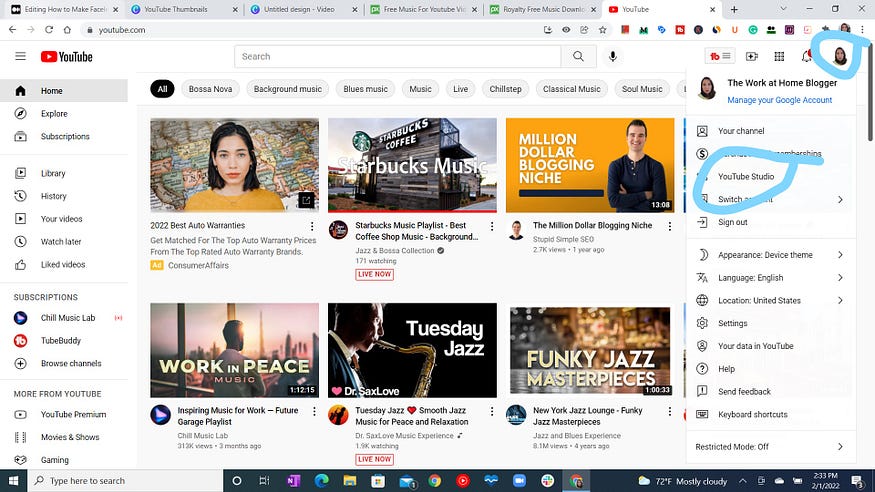Open options for Inspiring Music for Work video
This screenshot has width=875, height=492.
(314, 411)
